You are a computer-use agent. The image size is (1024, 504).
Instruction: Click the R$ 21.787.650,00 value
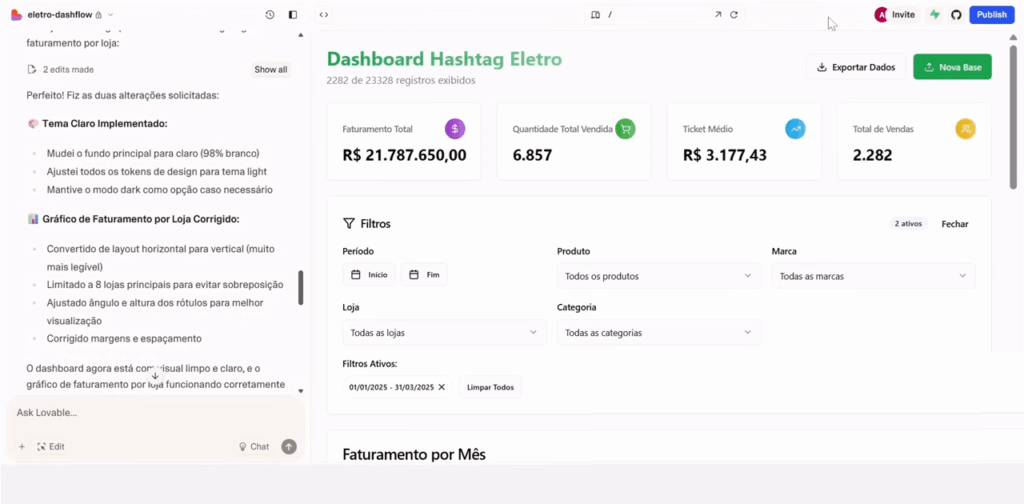pos(404,155)
